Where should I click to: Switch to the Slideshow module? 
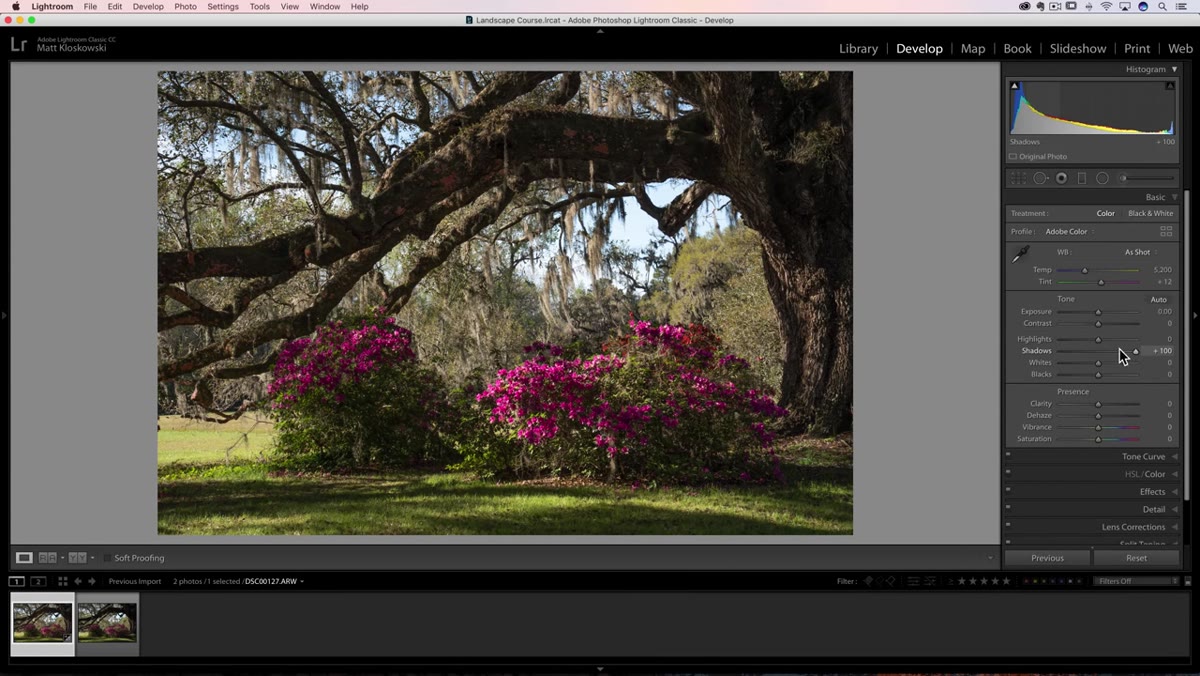1078,48
